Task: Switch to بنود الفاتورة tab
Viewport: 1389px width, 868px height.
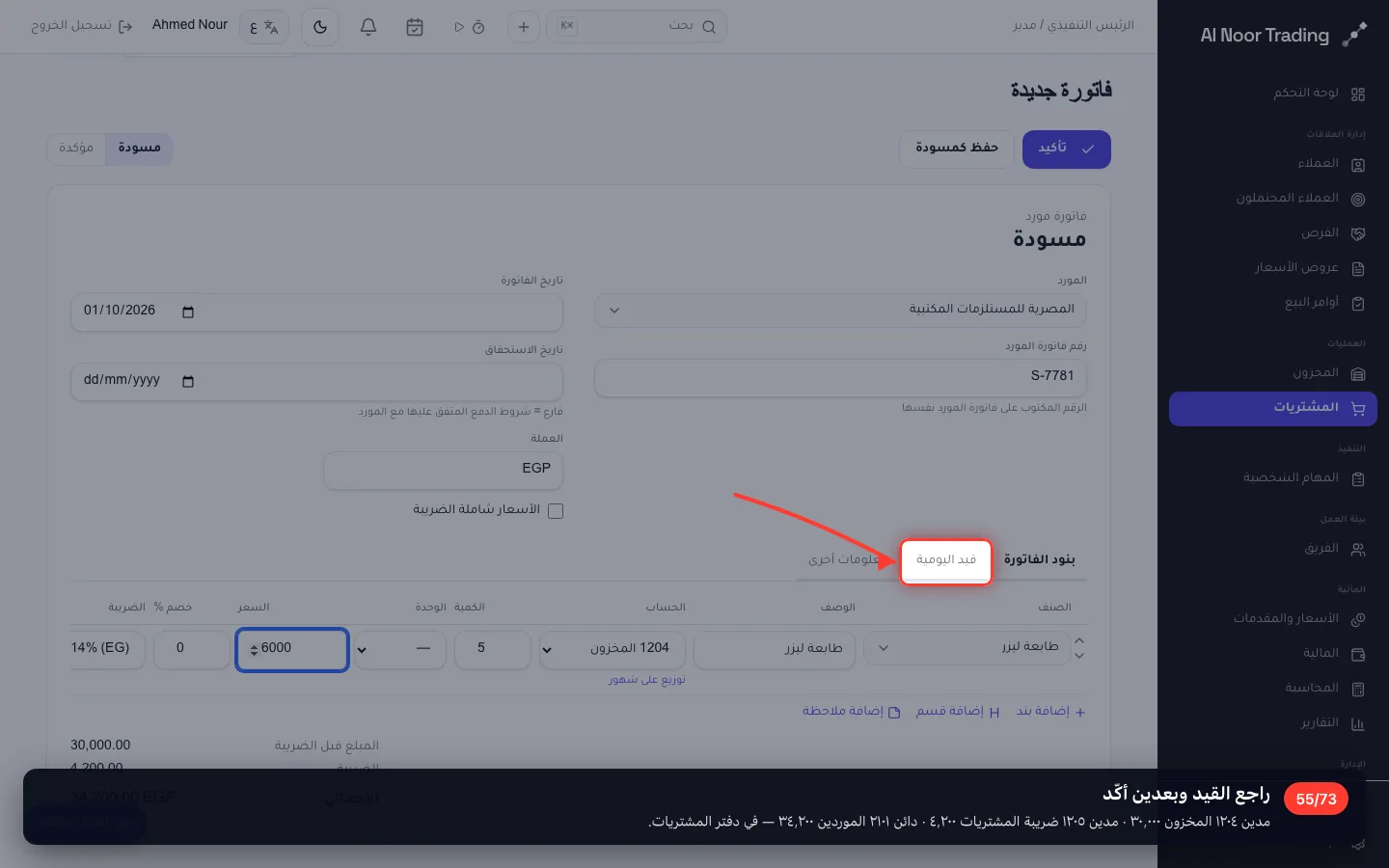Action: pyautogui.click(x=1040, y=560)
